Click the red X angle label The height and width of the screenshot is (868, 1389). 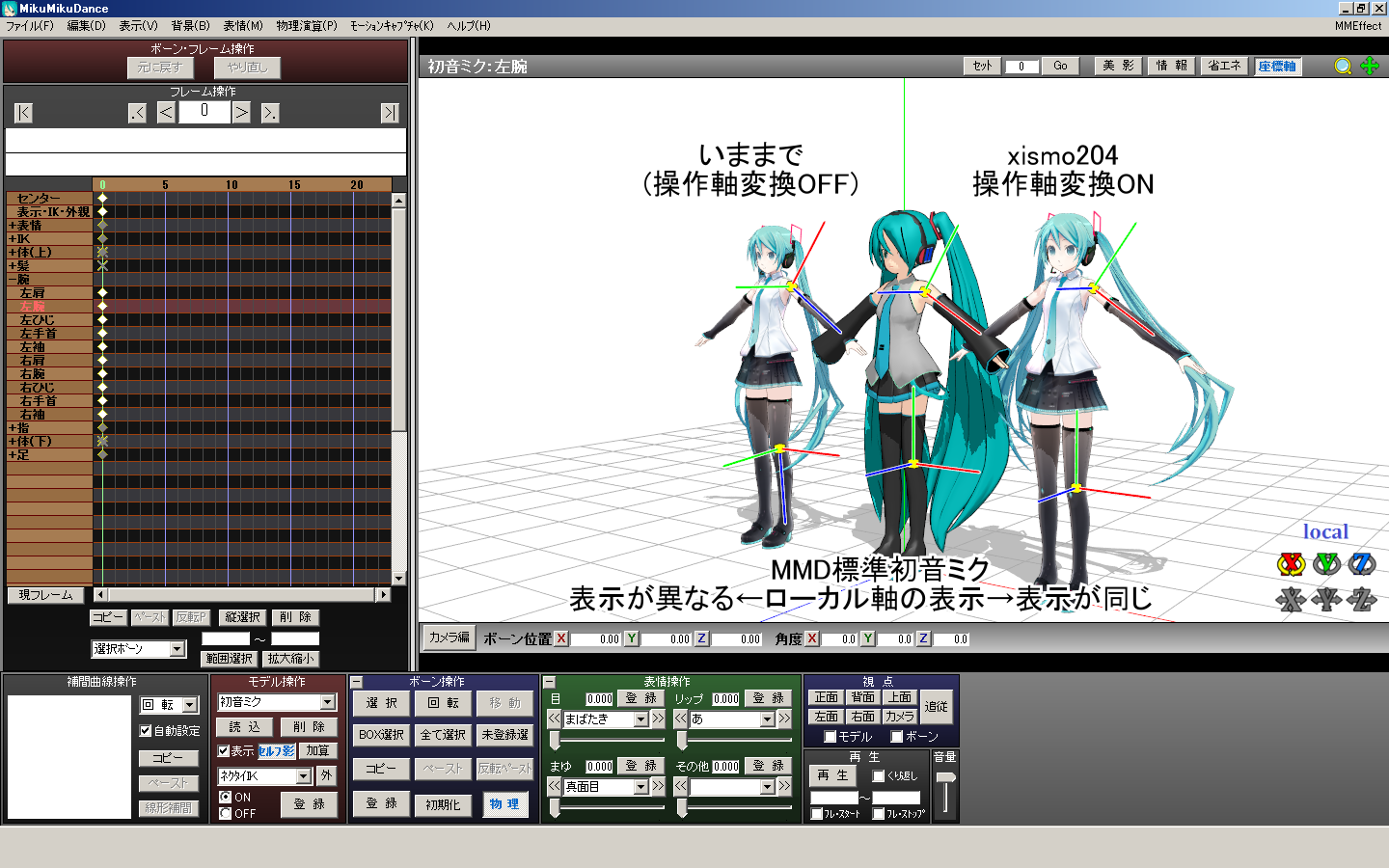[x=811, y=638]
